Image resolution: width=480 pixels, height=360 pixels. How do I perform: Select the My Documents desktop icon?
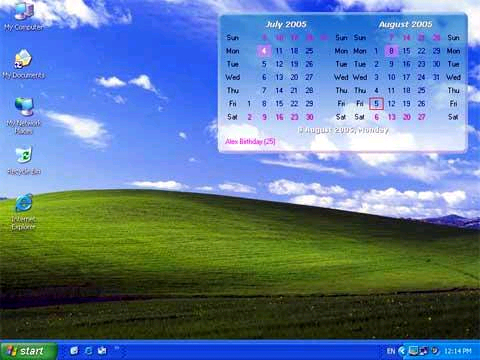23,64
